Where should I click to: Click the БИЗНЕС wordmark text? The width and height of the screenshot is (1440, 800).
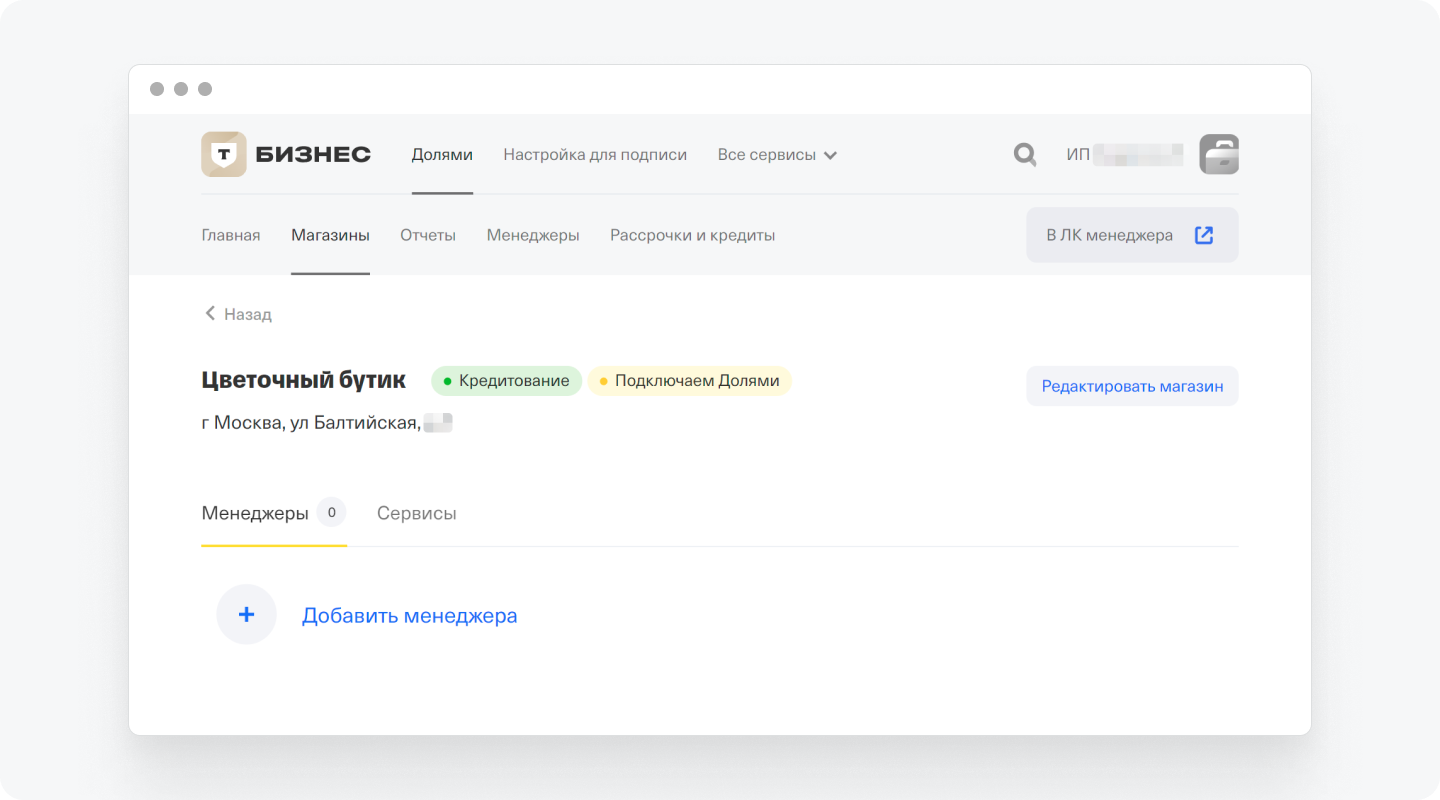313,155
